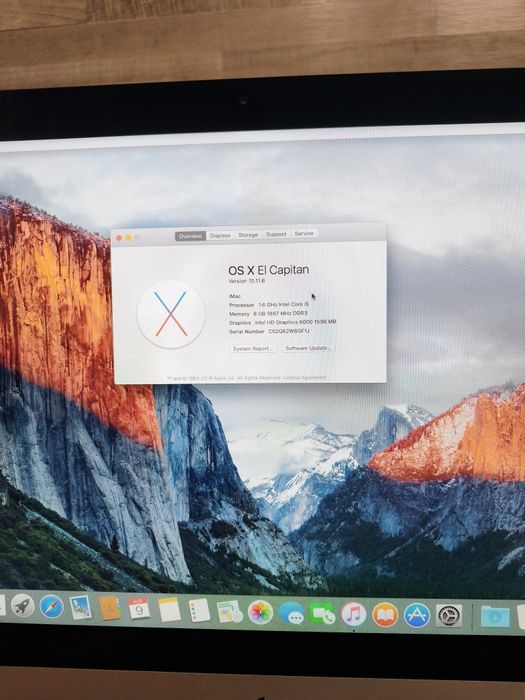The width and height of the screenshot is (525, 700).
Task: Open the License Agreement link
Action: [x=305, y=378]
